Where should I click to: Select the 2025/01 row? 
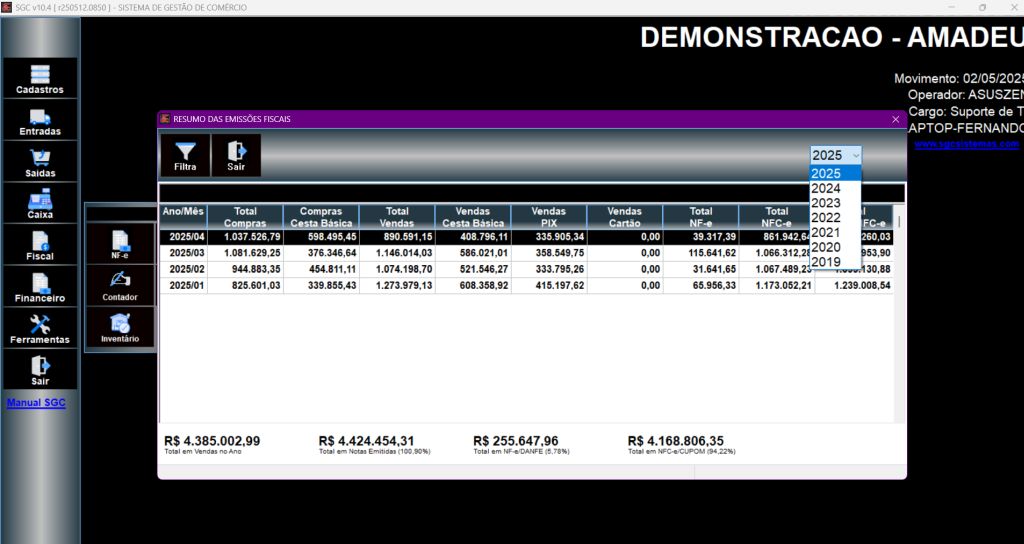coord(526,285)
